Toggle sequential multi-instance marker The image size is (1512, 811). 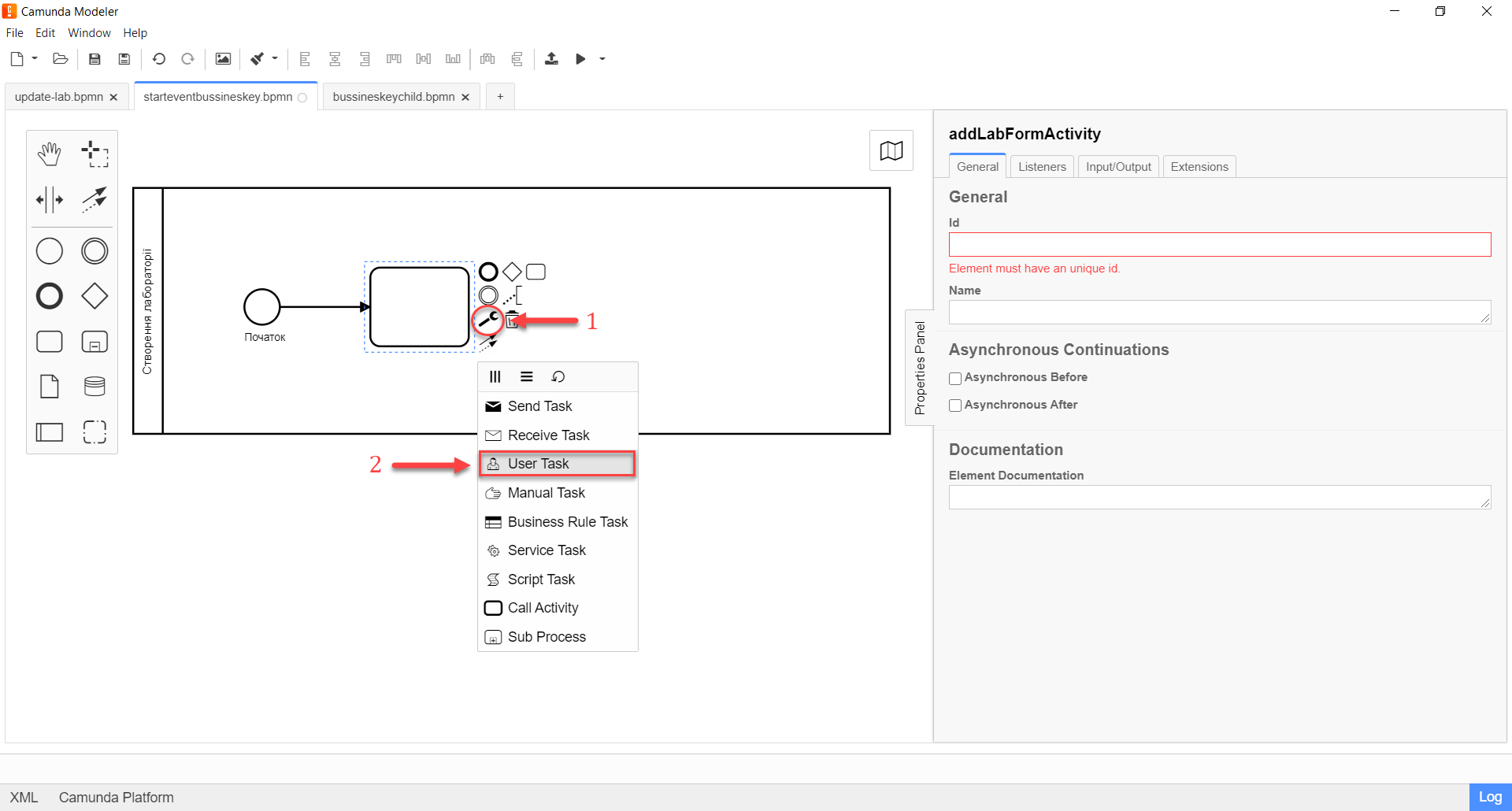click(526, 376)
